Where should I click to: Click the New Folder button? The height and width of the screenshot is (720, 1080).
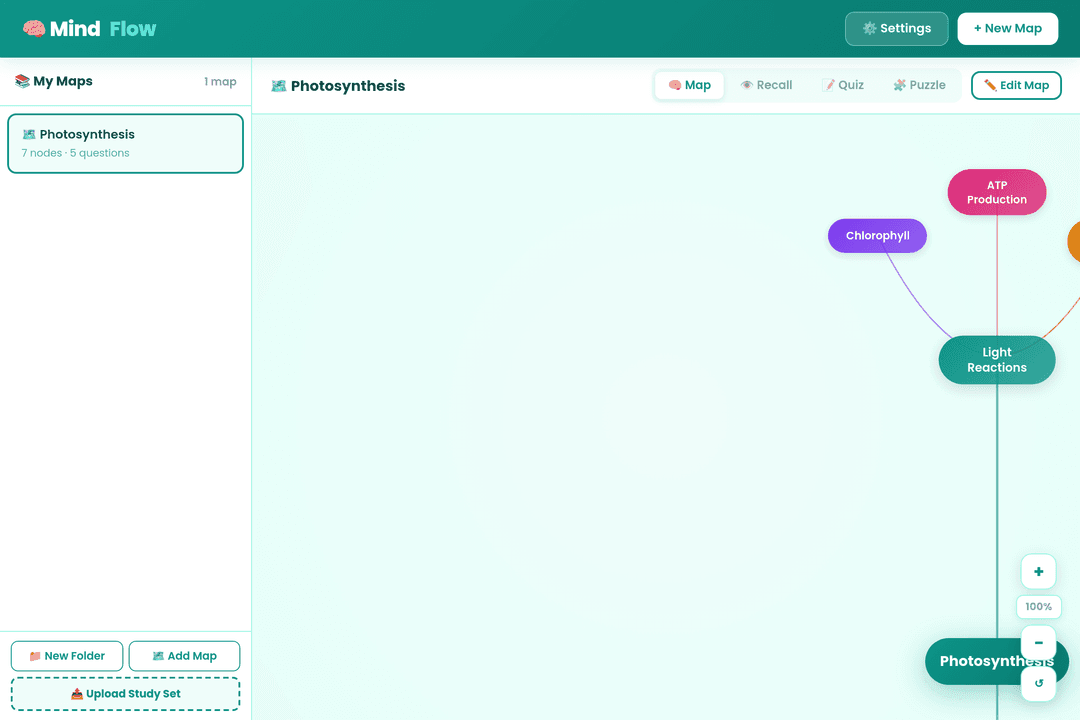coord(67,656)
